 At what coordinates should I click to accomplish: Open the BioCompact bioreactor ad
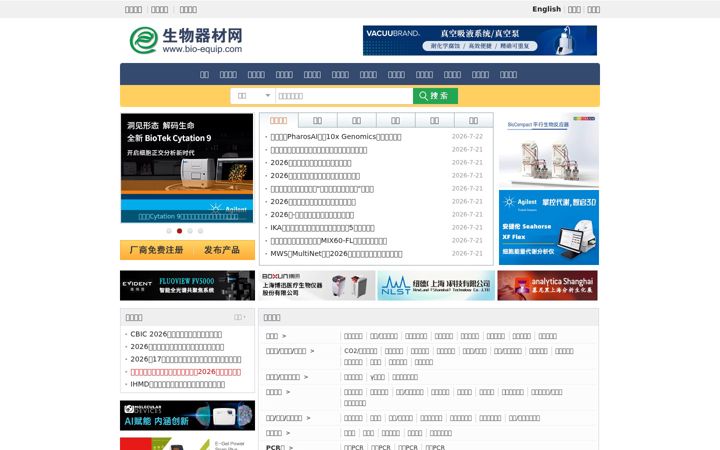pyautogui.click(x=549, y=150)
